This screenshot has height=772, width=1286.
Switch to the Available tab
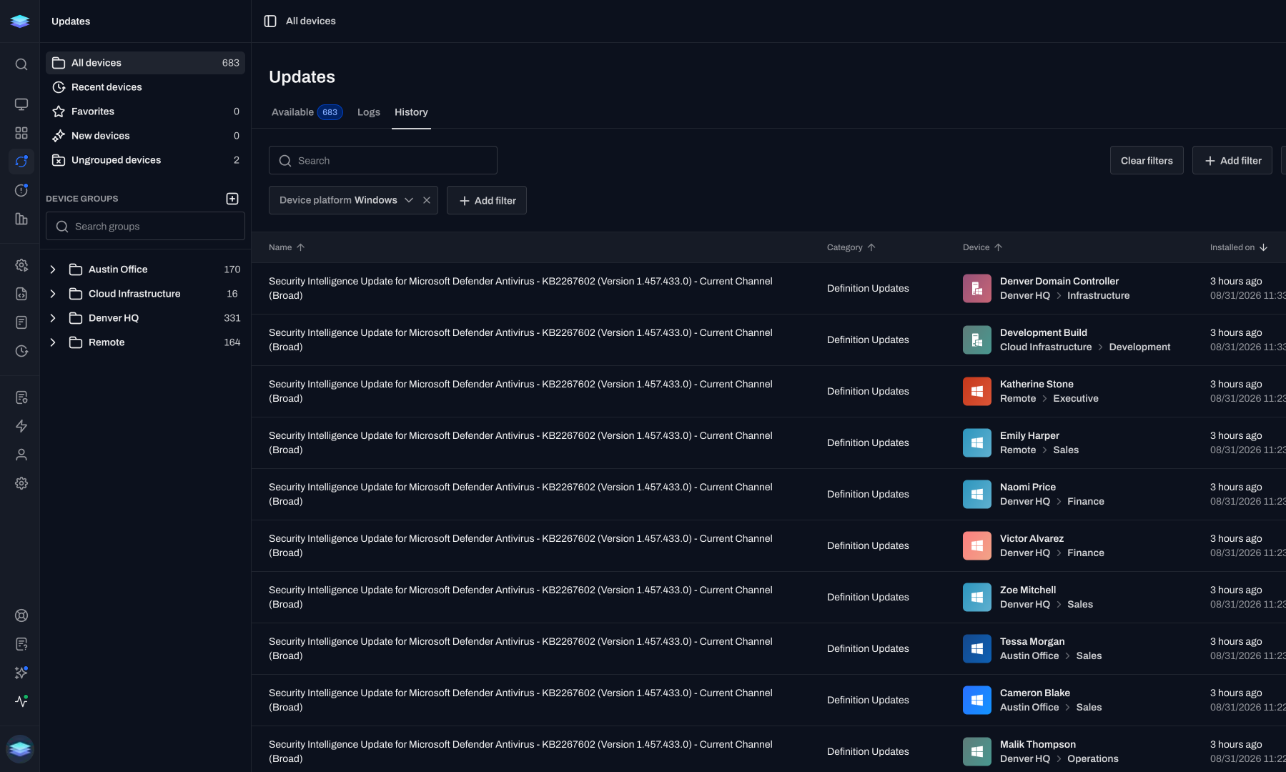[306, 112]
